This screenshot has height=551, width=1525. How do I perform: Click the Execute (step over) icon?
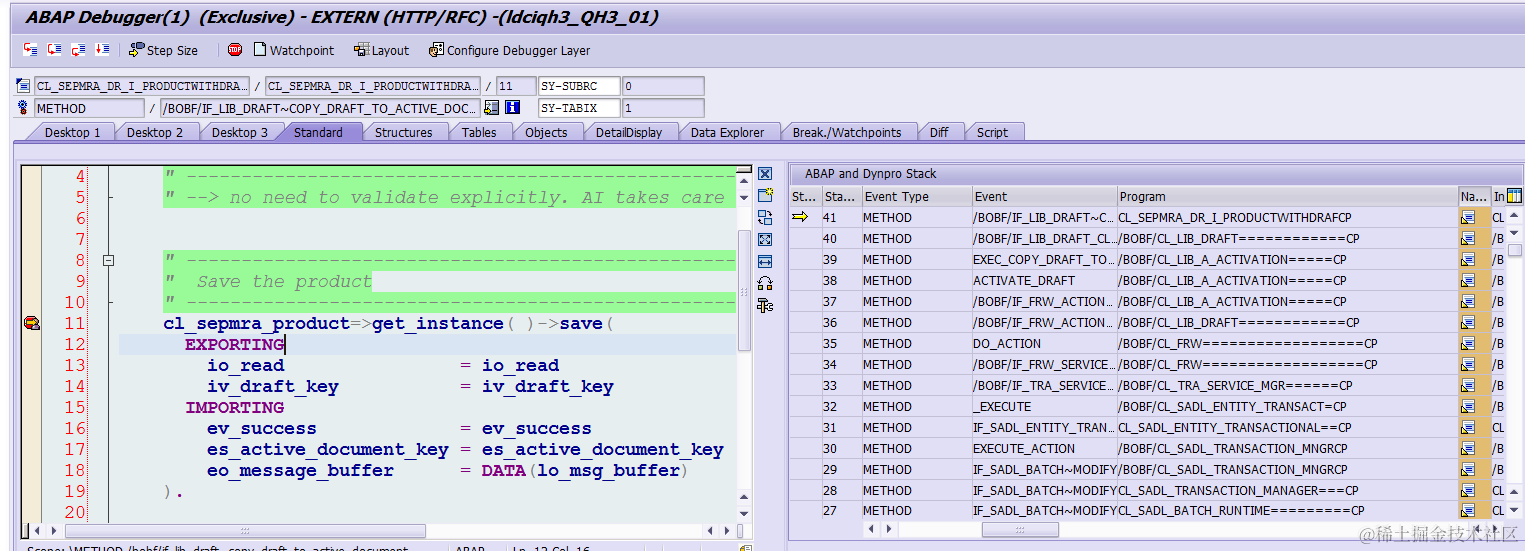[x=55, y=49]
